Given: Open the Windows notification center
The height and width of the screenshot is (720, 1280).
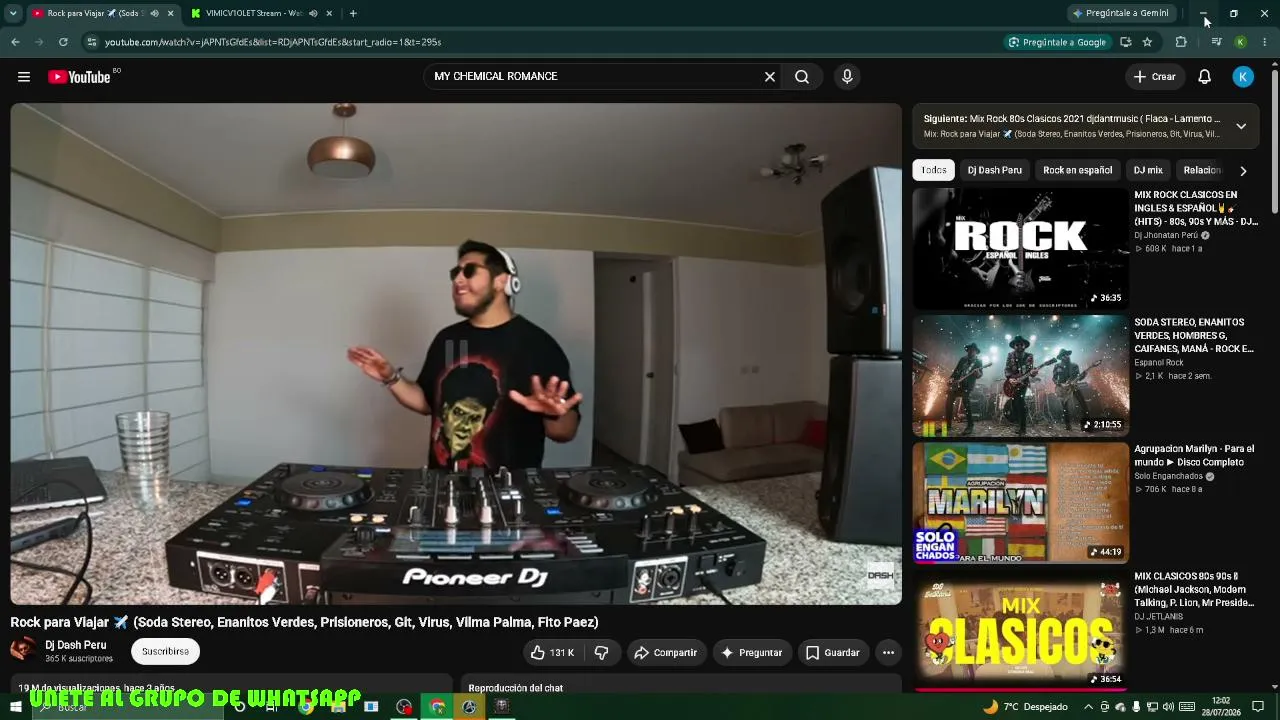Looking at the screenshot, I should point(1258,707).
